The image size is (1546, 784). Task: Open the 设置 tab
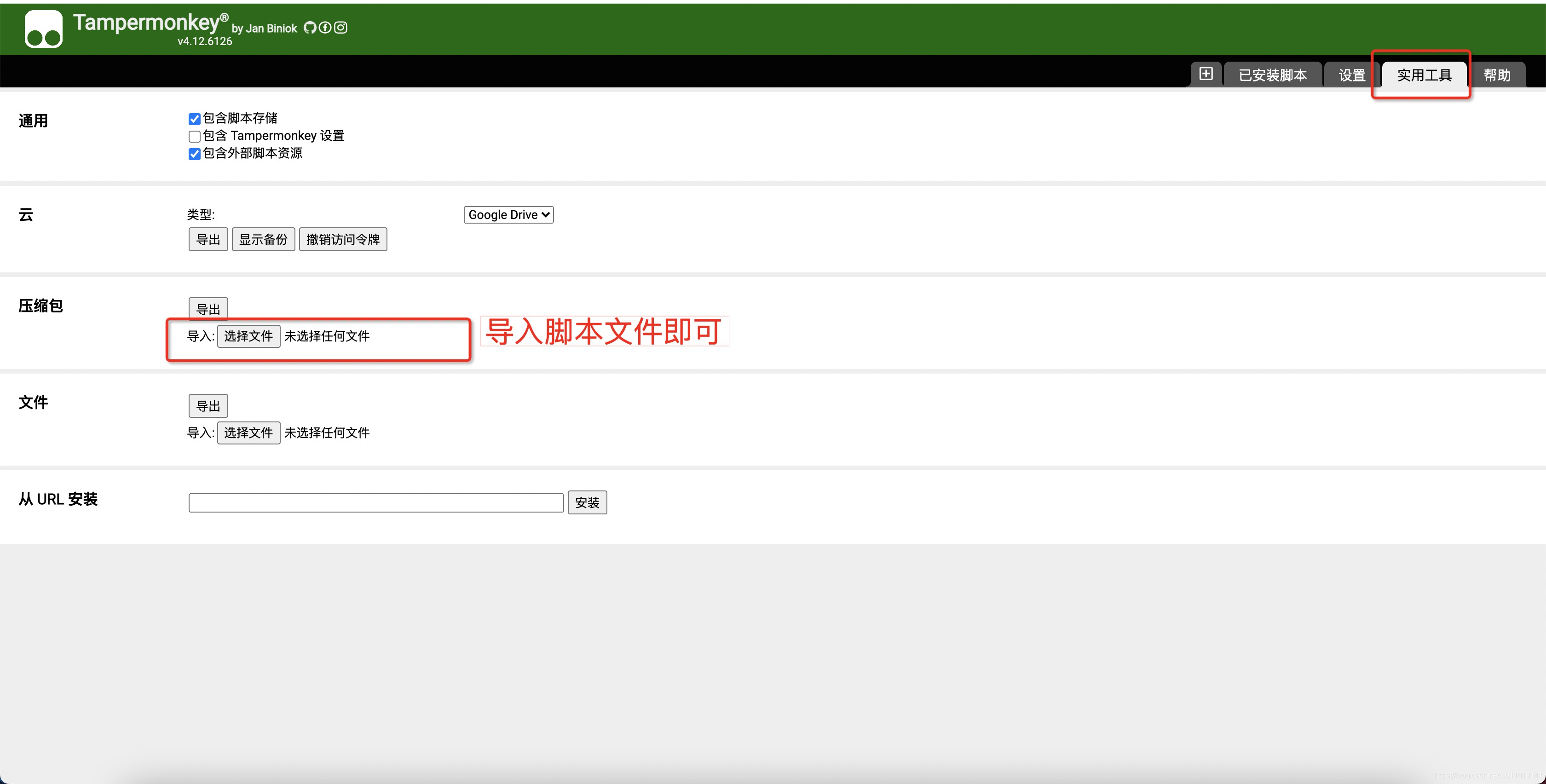click(x=1351, y=75)
